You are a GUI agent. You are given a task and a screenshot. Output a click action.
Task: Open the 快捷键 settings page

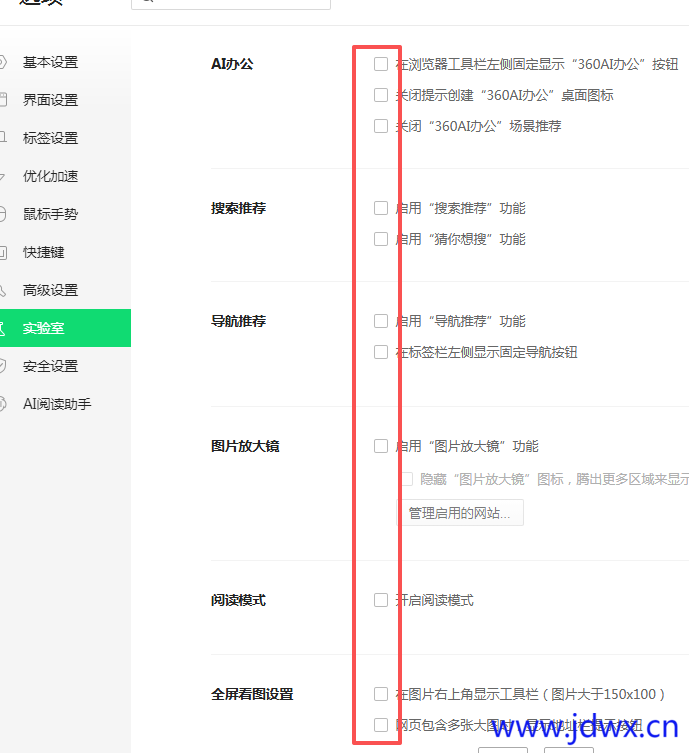click(43, 252)
